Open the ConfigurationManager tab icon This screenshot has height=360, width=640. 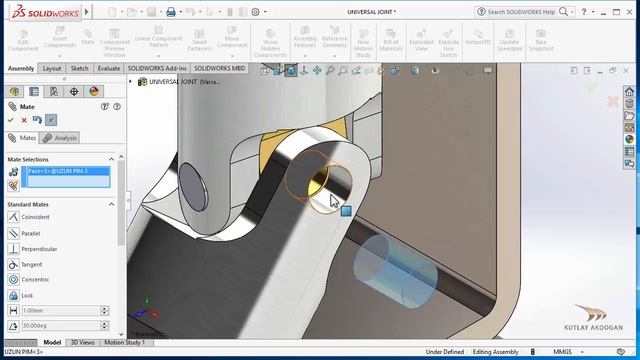point(54,91)
